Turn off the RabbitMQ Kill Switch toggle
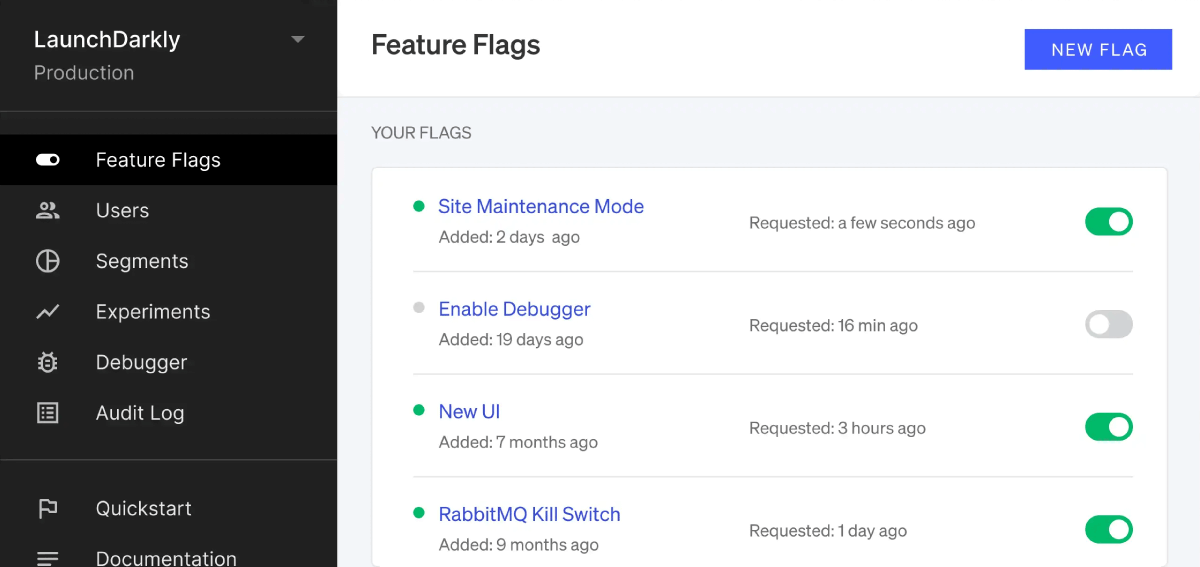 (1109, 529)
